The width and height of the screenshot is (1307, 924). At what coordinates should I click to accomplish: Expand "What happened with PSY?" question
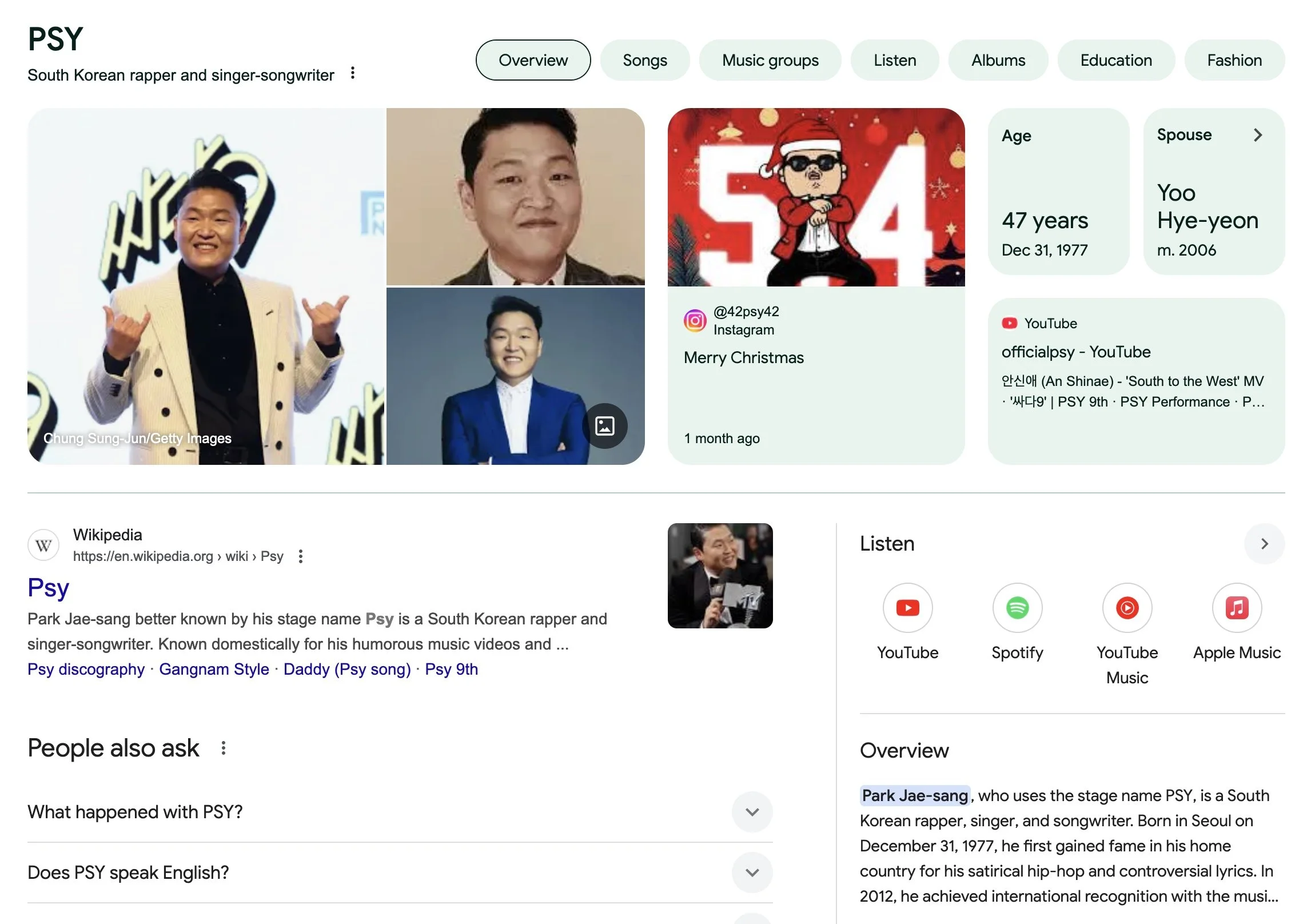click(x=752, y=812)
